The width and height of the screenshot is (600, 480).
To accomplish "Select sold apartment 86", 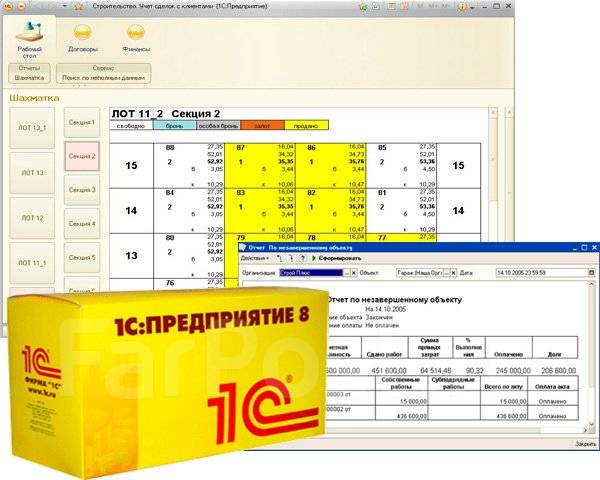I will (331, 166).
